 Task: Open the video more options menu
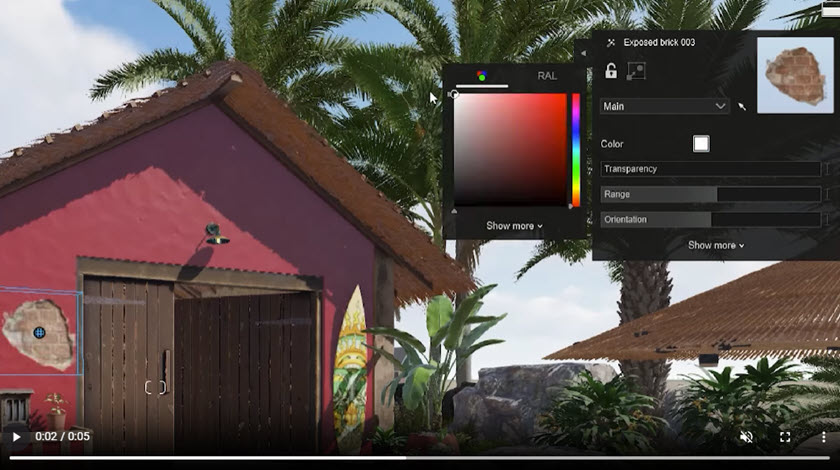822,437
